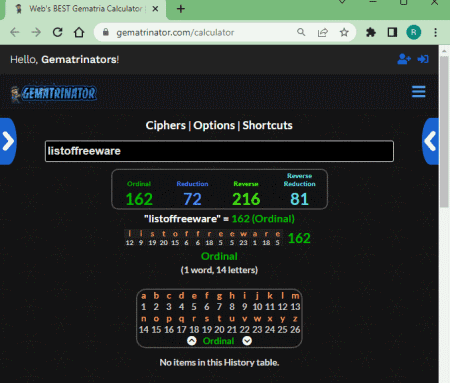Click the "listoffreeware" = 162 (Ordinal) line
The height and width of the screenshot is (383, 450).
(x=219, y=219)
